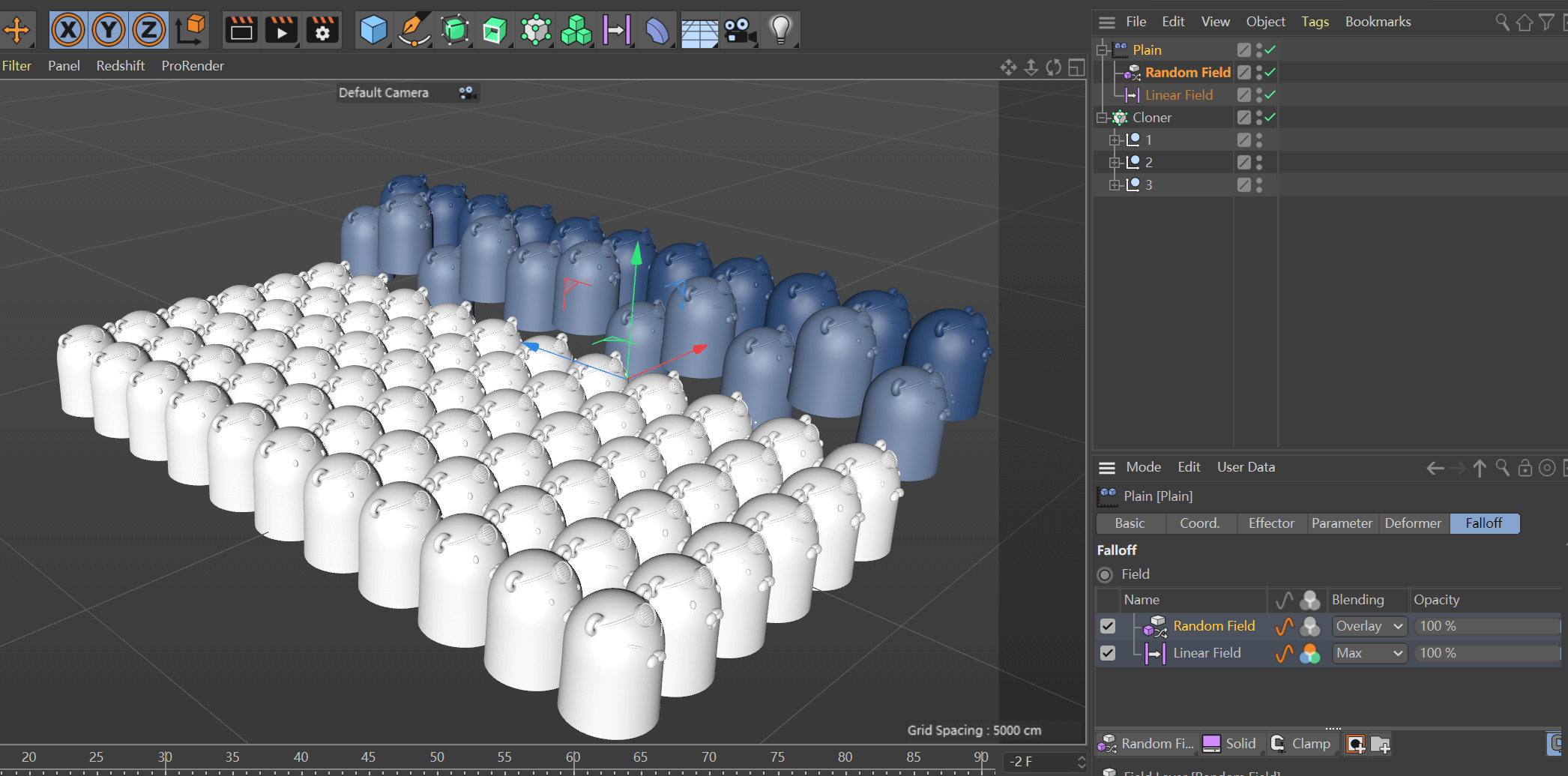This screenshot has height=776, width=1568.
Task: Open Edit Render Settings icon
Action: click(322, 30)
